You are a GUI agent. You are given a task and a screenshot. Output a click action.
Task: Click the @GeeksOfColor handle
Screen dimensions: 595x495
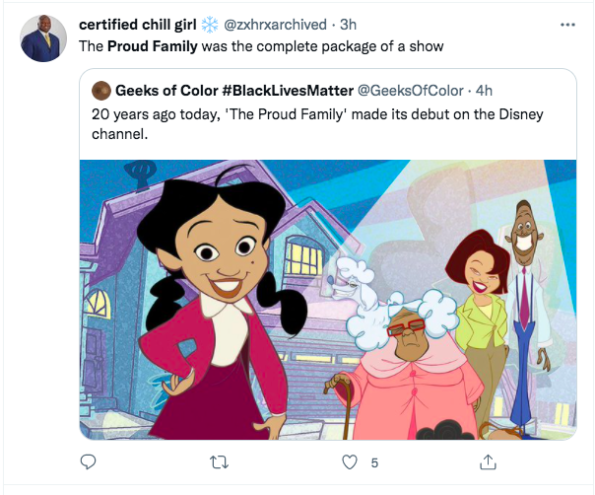[x=411, y=91]
